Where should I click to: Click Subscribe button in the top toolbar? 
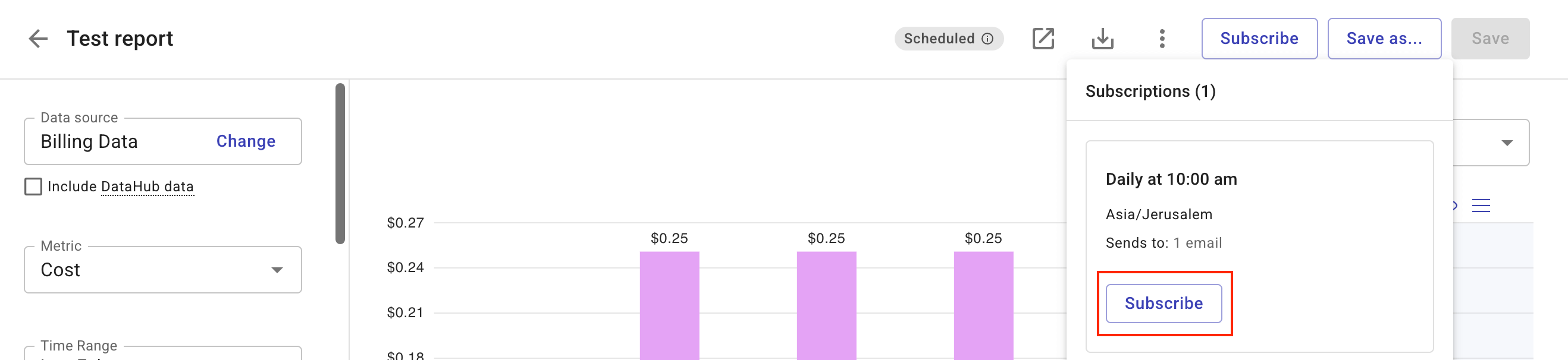(1259, 39)
